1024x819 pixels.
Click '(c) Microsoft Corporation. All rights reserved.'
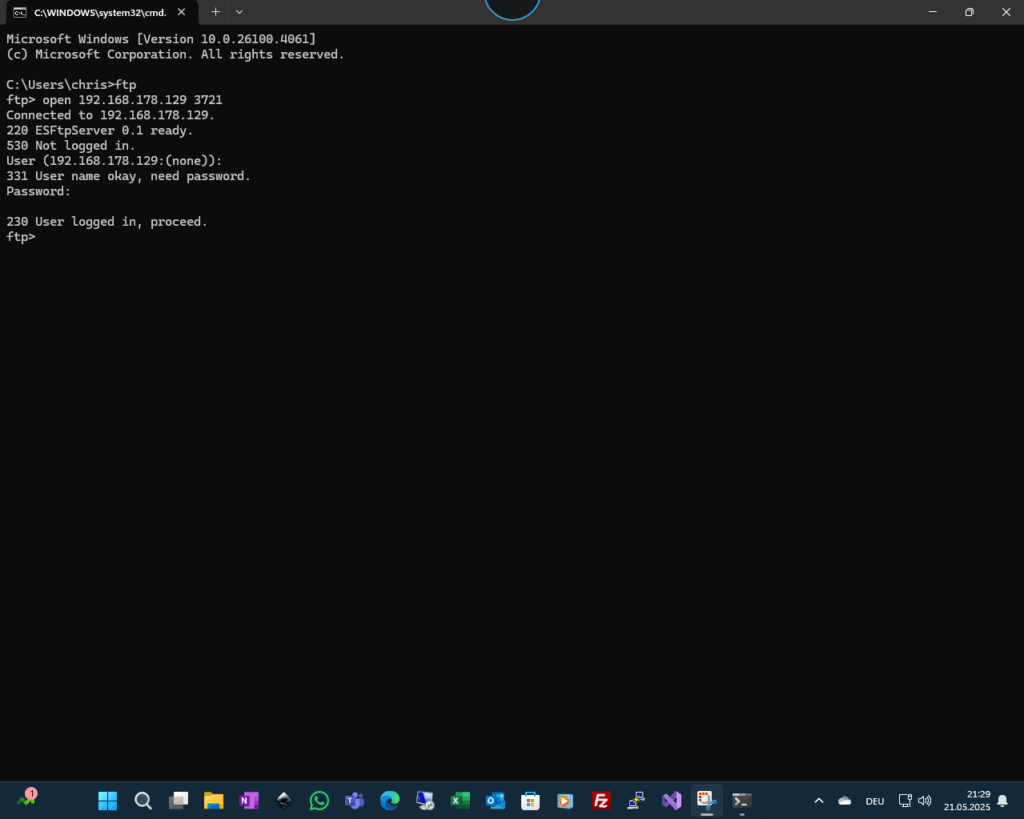click(175, 54)
